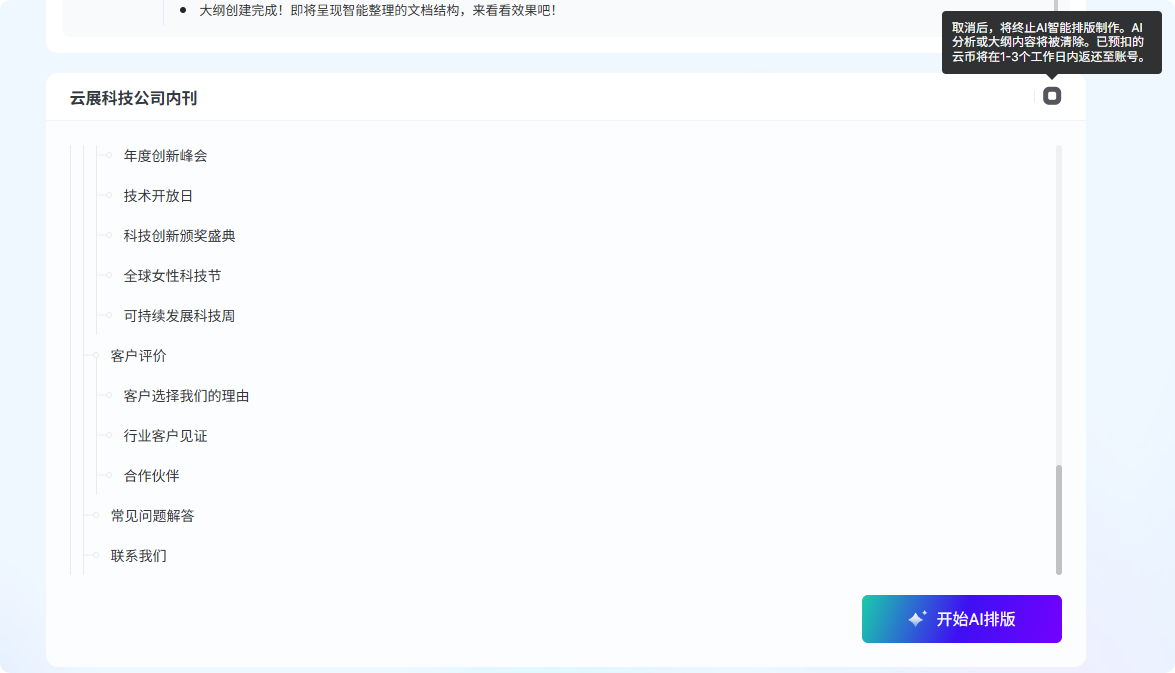Select the 年度创新峰会 outline item
1175x673 pixels.
[x=165, y=156]
